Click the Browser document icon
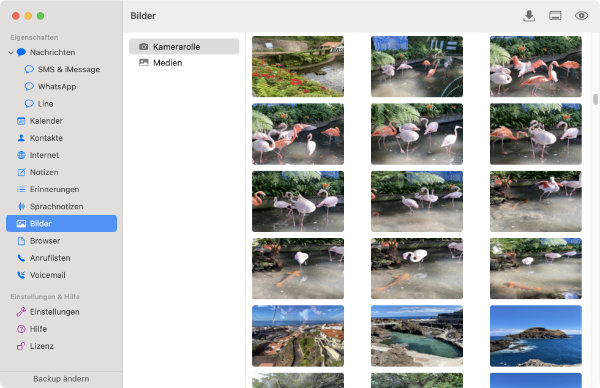The width and height of the screenshot is (600, 388). (x=21, y=241)
